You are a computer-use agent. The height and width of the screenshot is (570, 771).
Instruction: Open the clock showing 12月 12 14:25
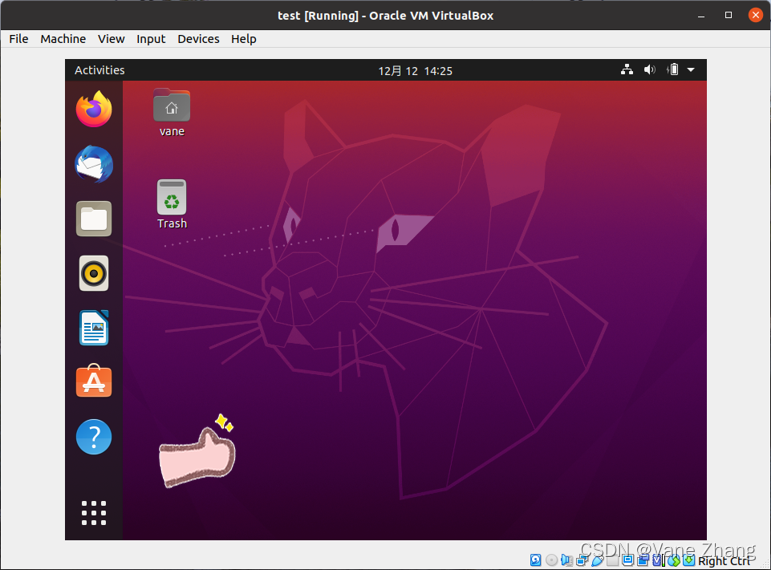pyautogui.click(x=415, y=71)
